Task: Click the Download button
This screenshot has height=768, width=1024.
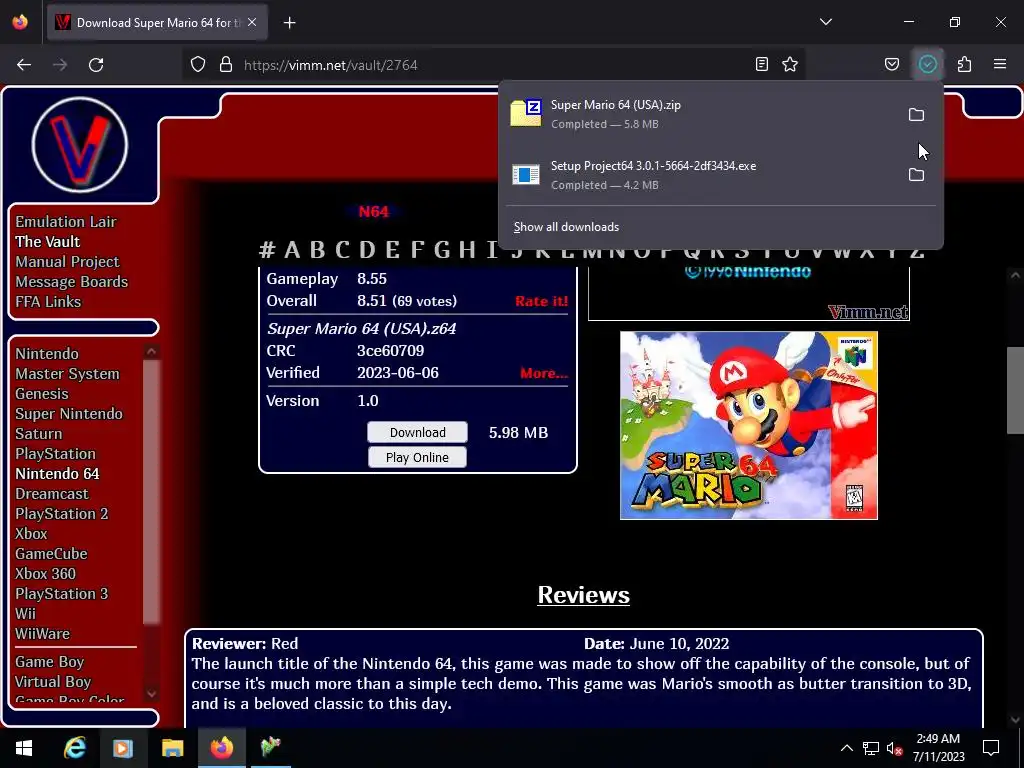Action: (x=417, y=432)
